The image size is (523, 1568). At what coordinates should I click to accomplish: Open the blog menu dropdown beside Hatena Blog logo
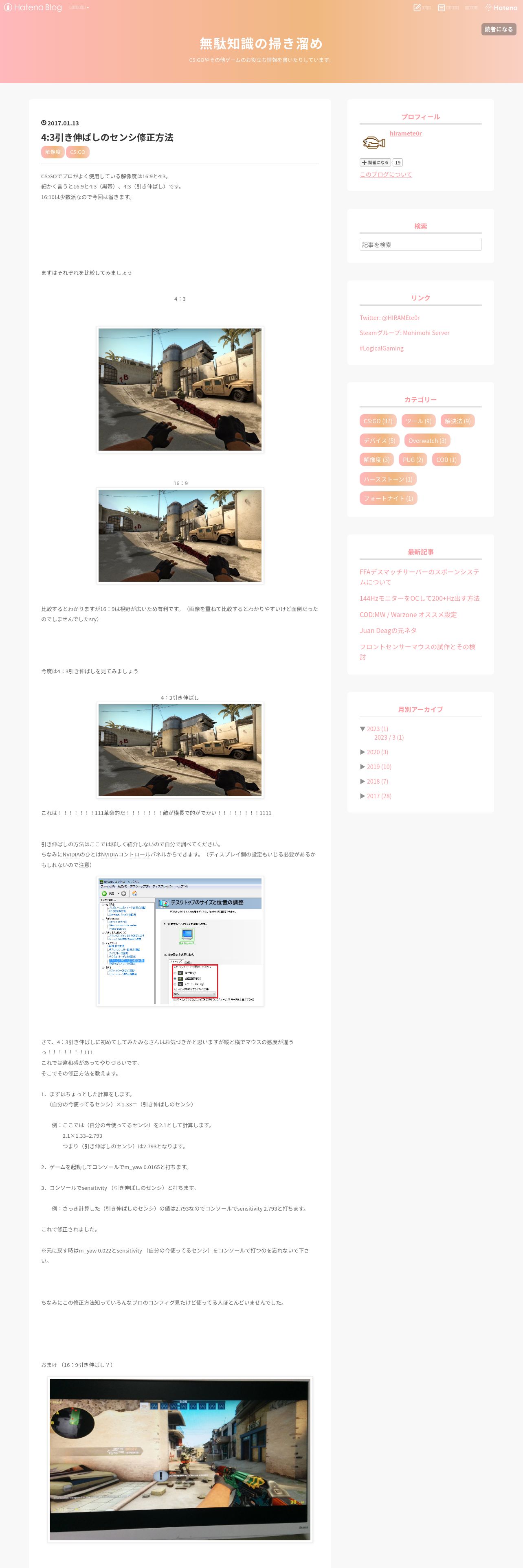click(x=79, y=7)
